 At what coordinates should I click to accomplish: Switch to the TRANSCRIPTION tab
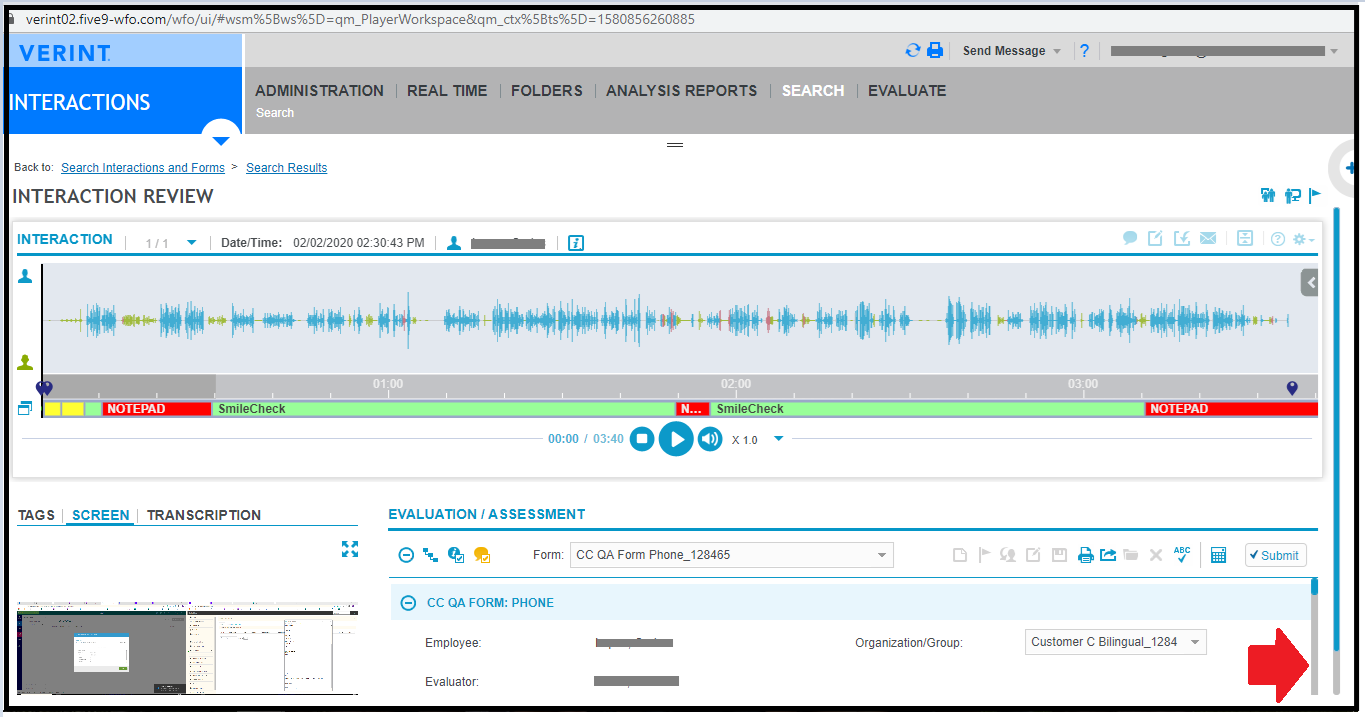(x=204, y=515)
